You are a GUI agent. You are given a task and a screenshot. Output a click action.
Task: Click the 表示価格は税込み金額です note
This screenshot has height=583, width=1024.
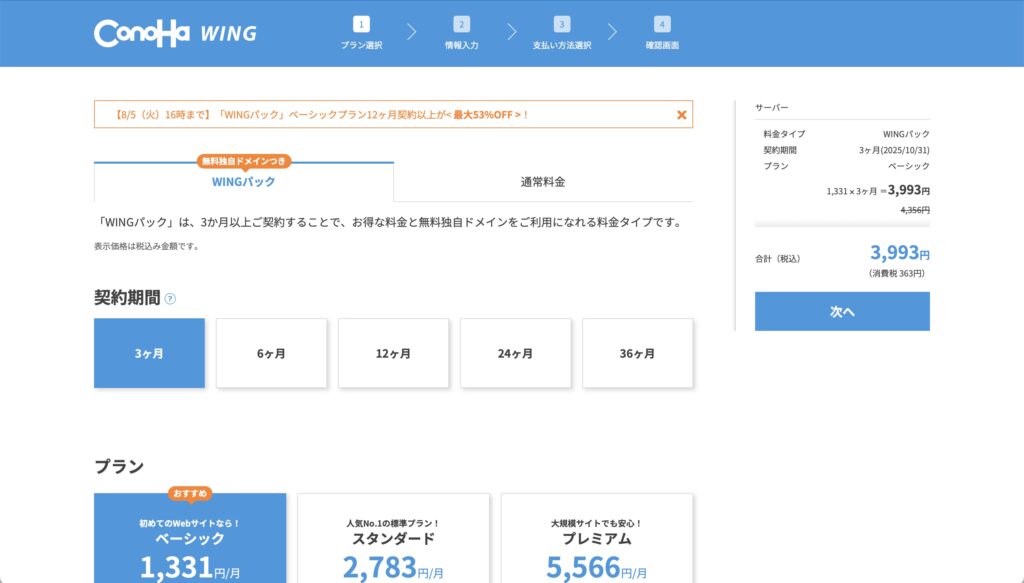(146, 246)
